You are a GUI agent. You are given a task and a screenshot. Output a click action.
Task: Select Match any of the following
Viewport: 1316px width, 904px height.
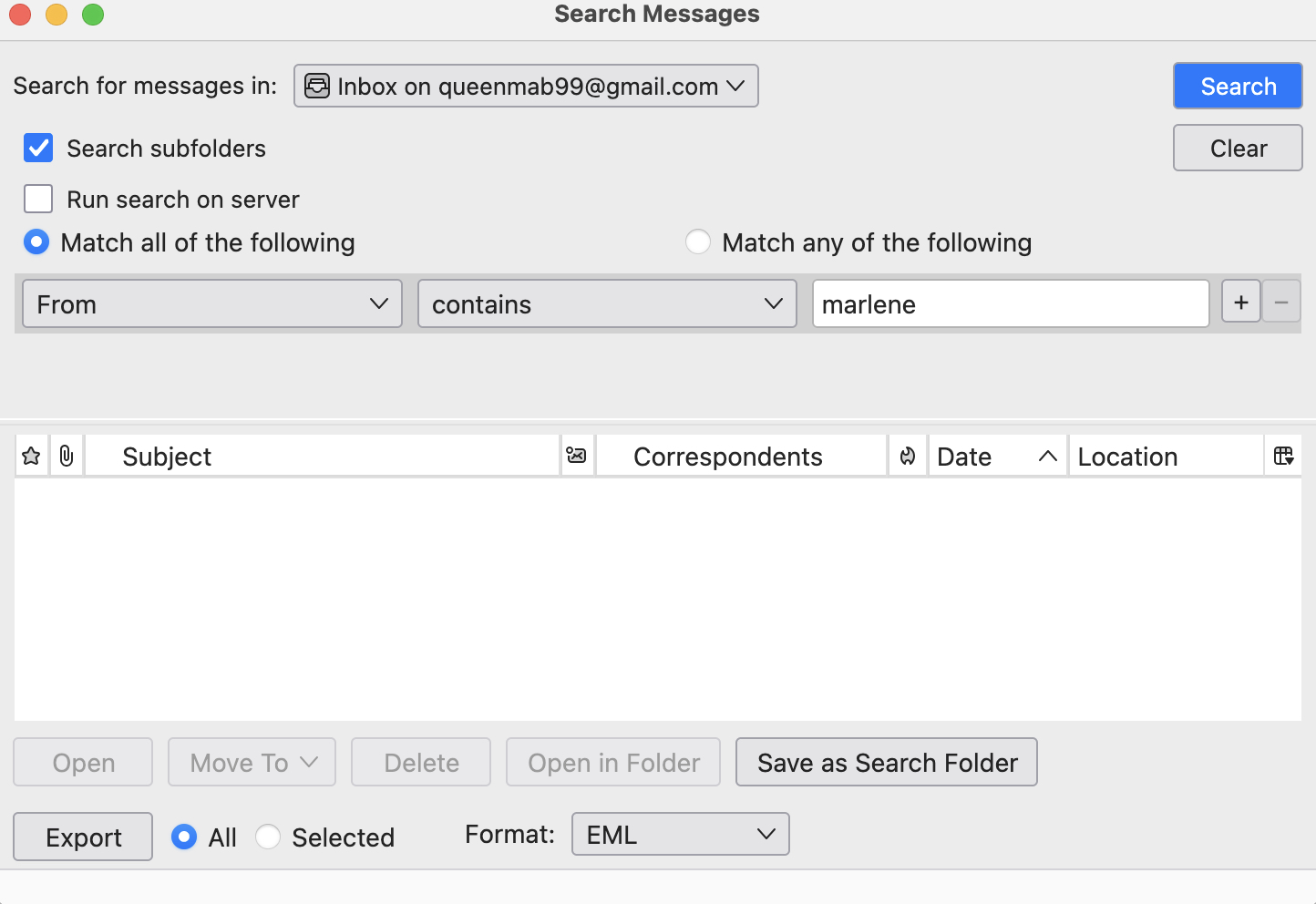pyautogui.click(x=698, y=242)
